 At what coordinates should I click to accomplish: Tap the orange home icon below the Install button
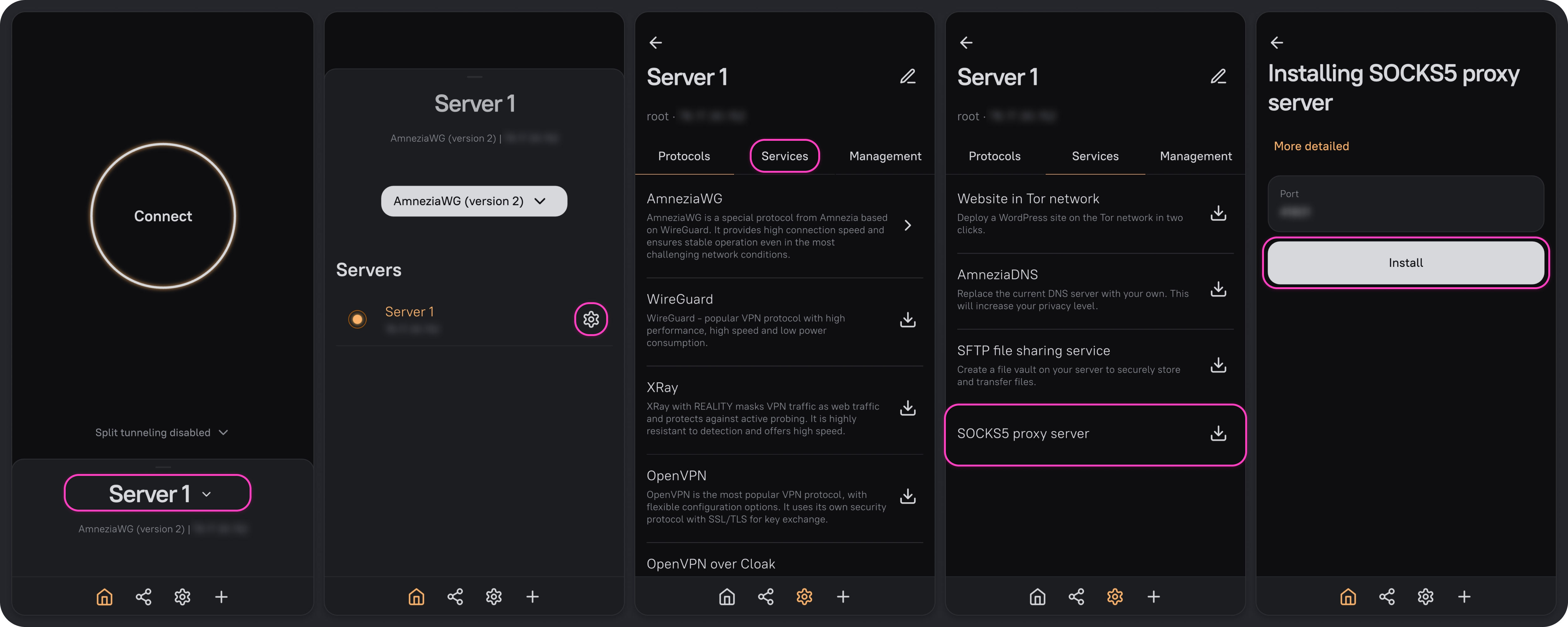(1348, 597)
